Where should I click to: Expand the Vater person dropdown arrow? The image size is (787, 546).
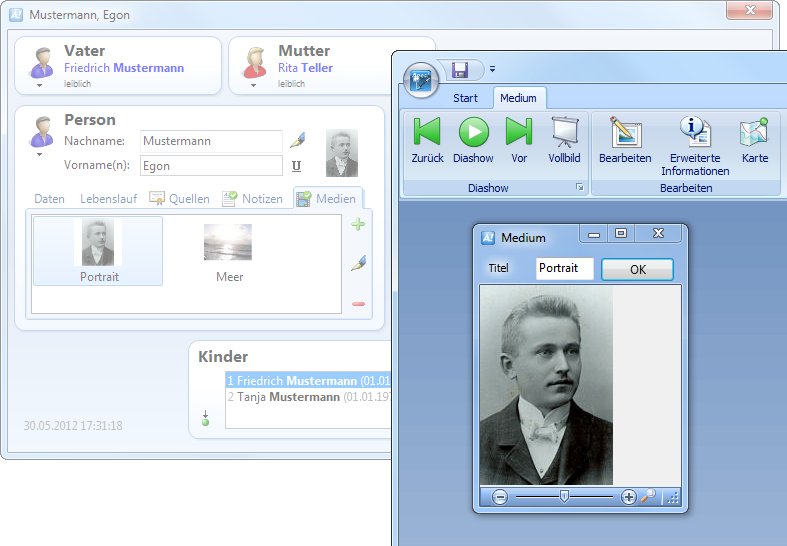(41, 86)
